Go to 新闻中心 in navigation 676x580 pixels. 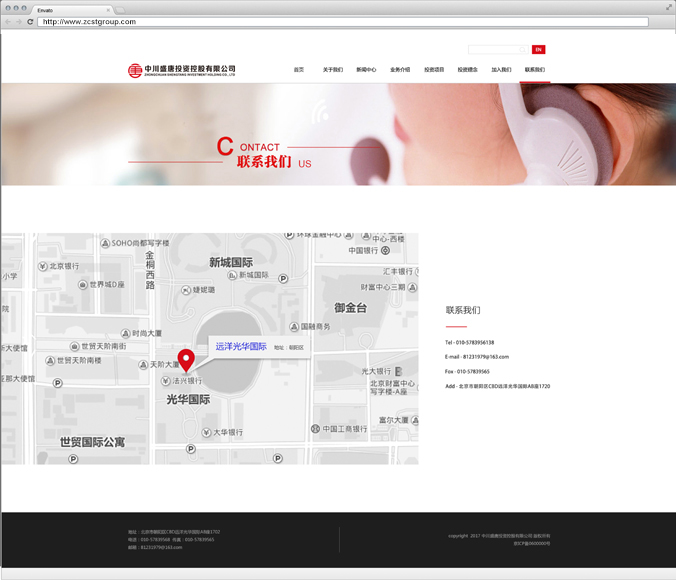pyautogui.click(x=366, y=70)
